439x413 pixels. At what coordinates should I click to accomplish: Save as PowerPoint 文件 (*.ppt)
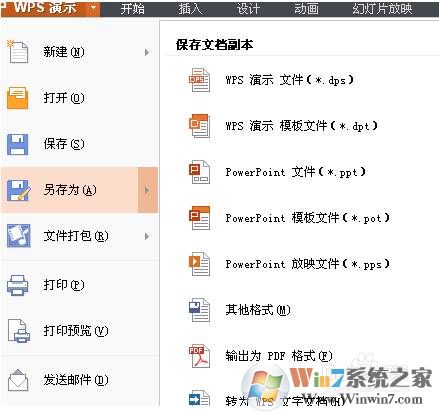[x=295, y=172]
